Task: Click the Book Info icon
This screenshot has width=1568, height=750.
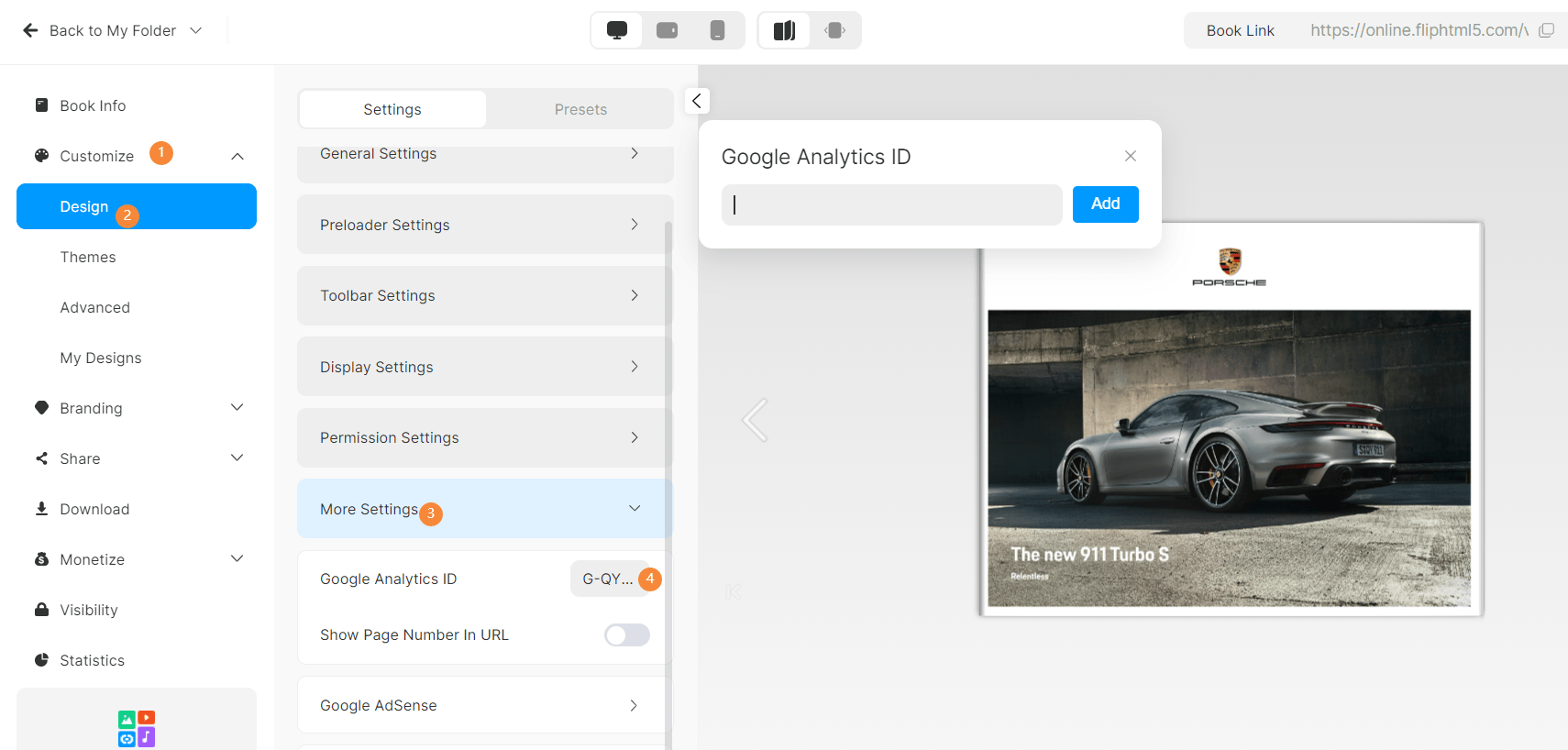Action: pos(41,105)
